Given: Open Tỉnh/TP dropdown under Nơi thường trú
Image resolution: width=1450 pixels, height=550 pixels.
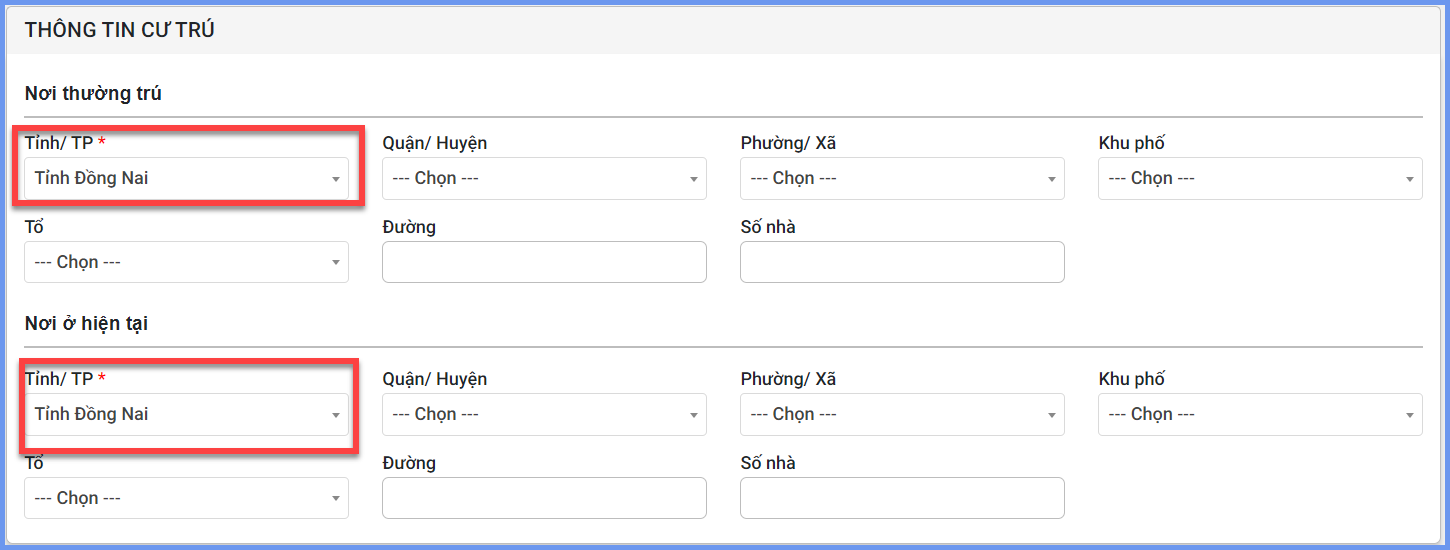Looking at the screenshot, I should tap(186, 179).
